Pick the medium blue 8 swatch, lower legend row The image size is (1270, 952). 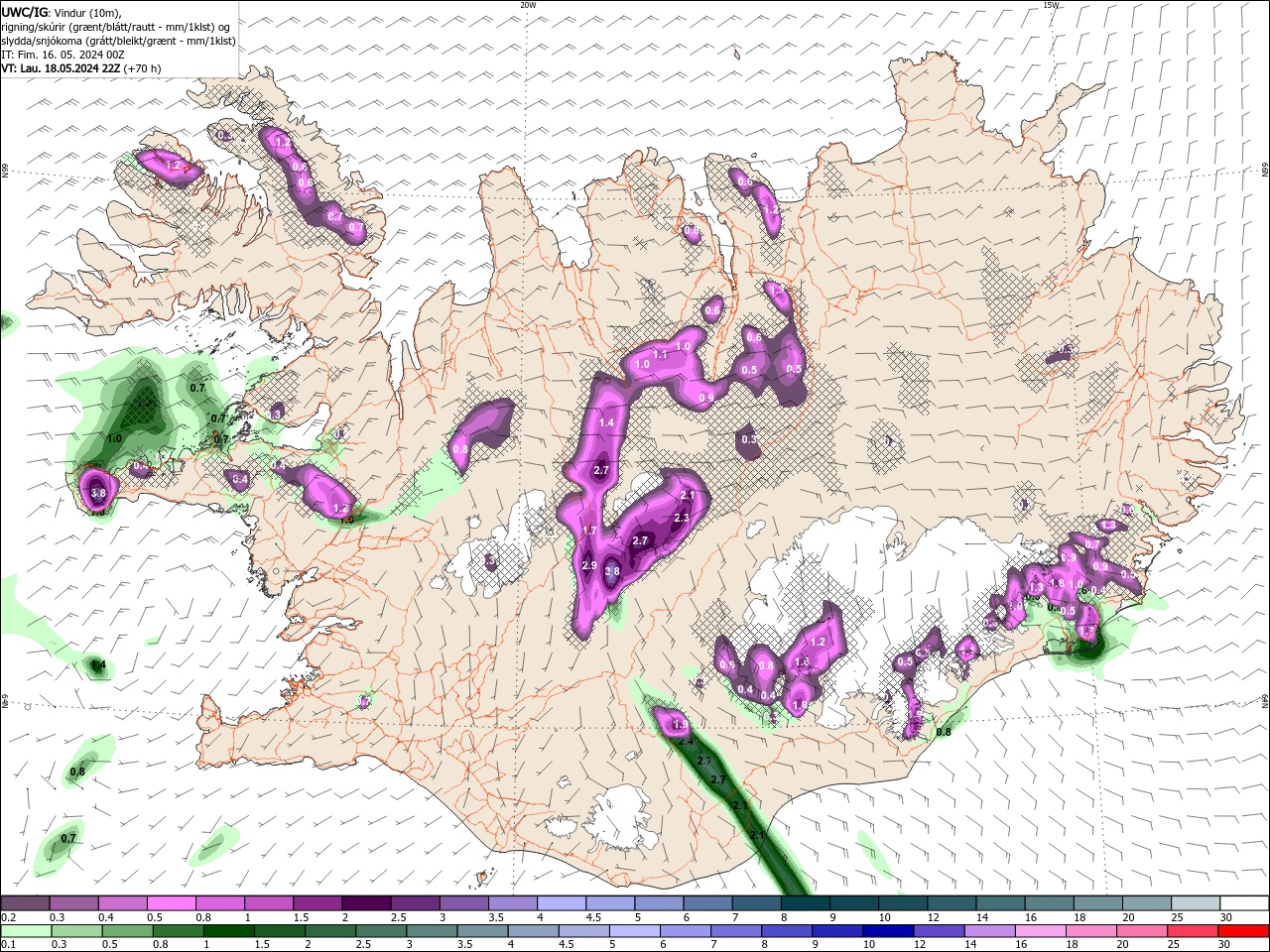pos(787,931)
